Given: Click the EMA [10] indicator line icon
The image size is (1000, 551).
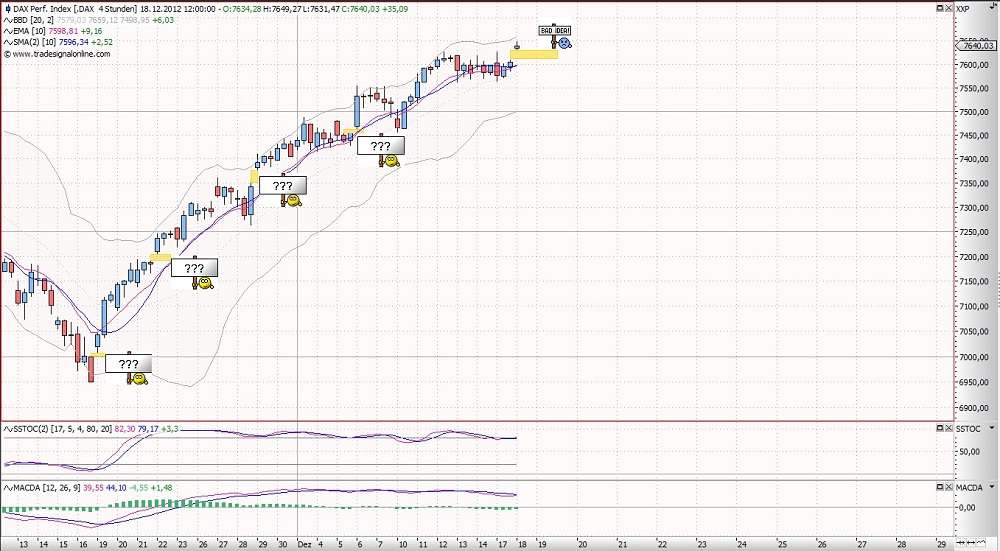Looking at the screenshot, I should [x=8, y=31].
